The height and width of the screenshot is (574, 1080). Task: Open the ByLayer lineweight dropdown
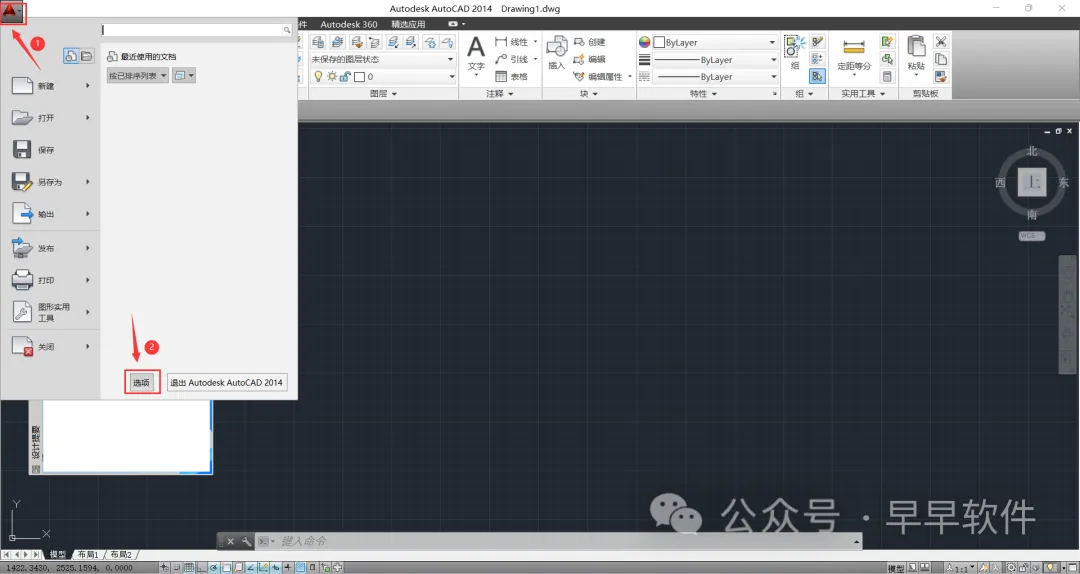coord(715,60)
